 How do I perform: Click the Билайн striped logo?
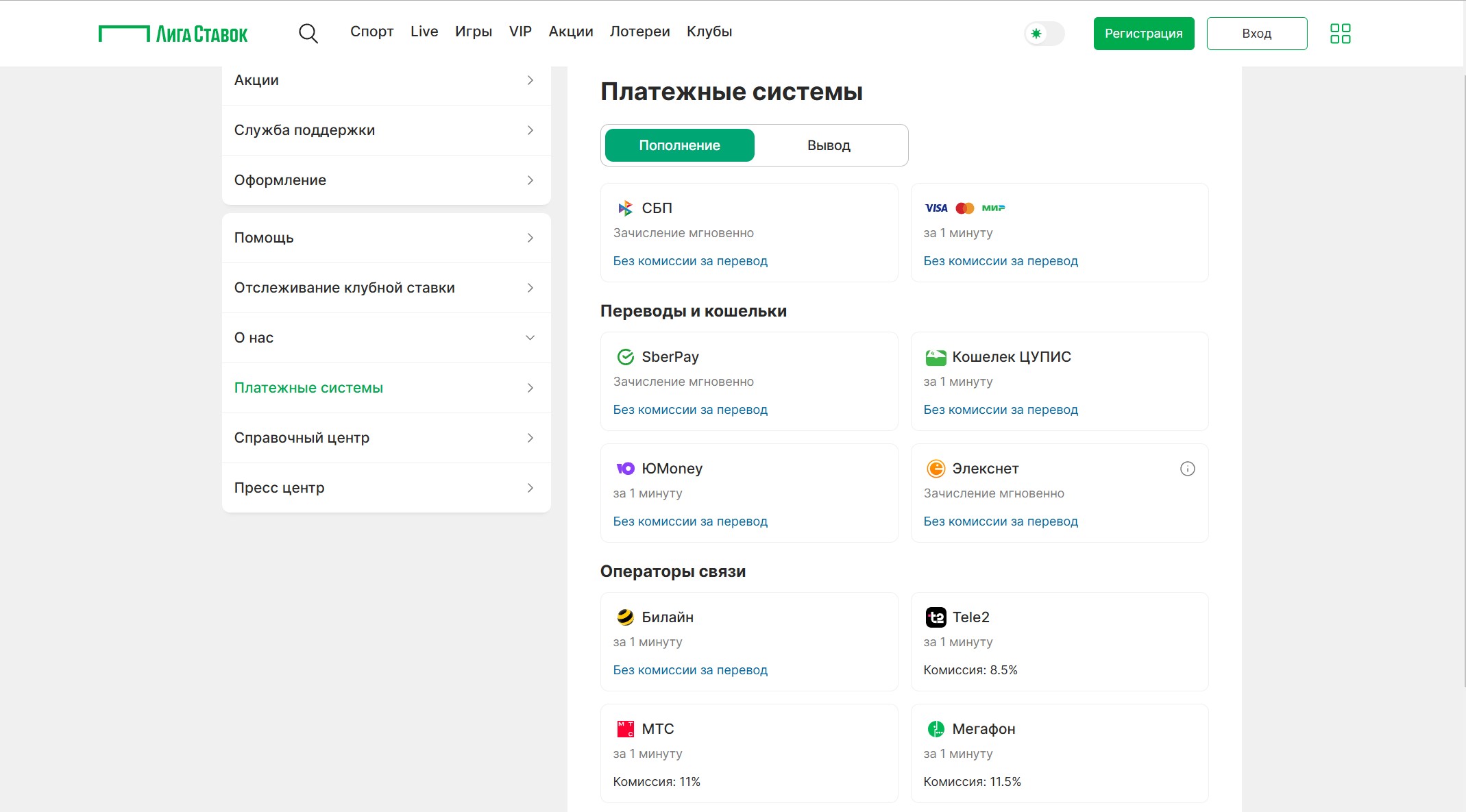pyautogui.click(x=625, y=617)
